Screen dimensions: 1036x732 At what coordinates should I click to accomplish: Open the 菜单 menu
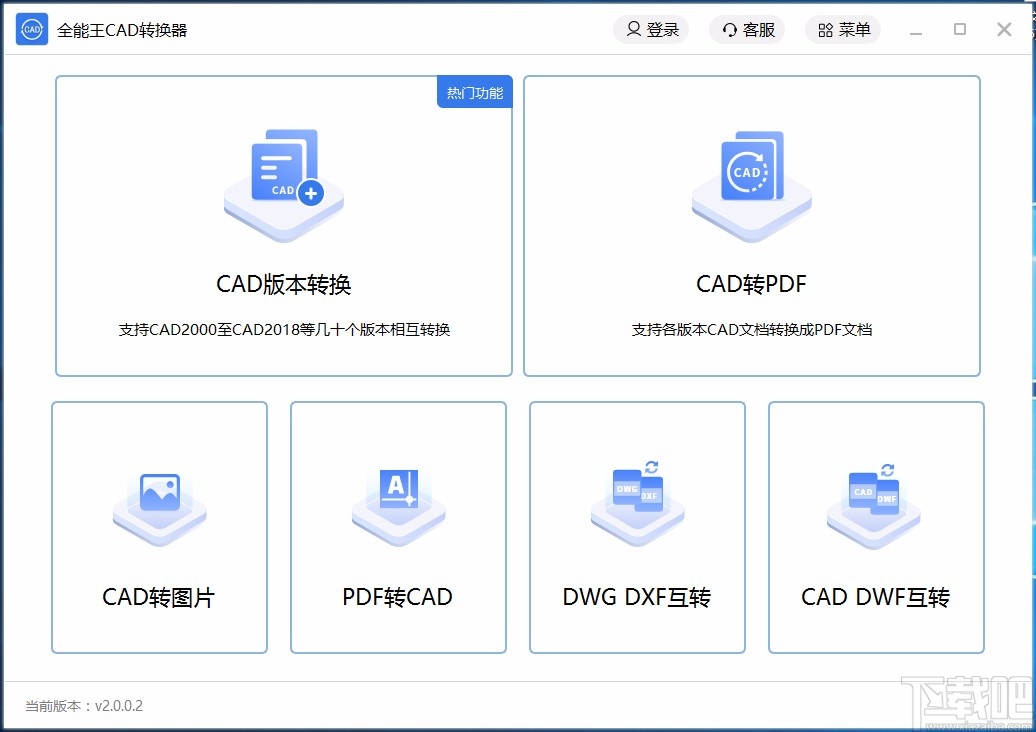pyautogui.click(x=842, y=30)
